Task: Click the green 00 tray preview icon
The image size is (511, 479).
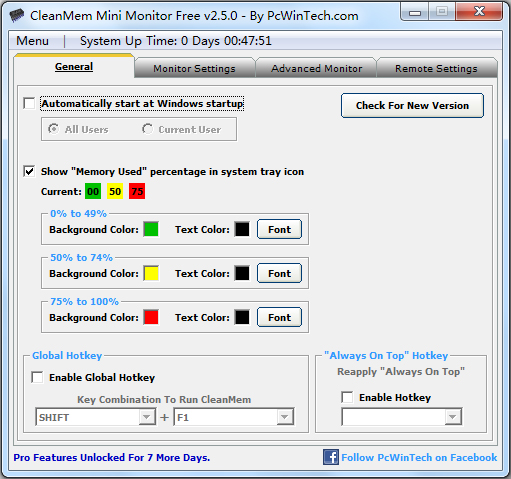Action: pyautogui.click(x=93, y=191)
